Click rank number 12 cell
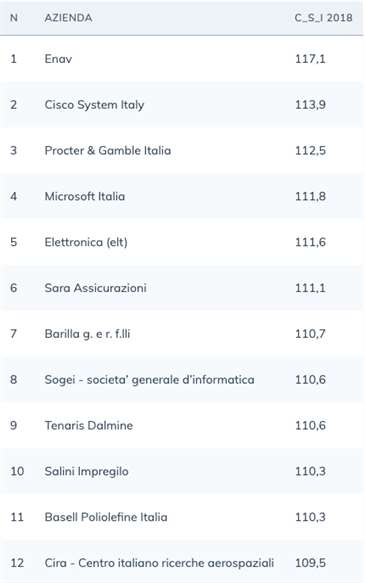This screenshot has width=365, height=583. click(17, 563)
